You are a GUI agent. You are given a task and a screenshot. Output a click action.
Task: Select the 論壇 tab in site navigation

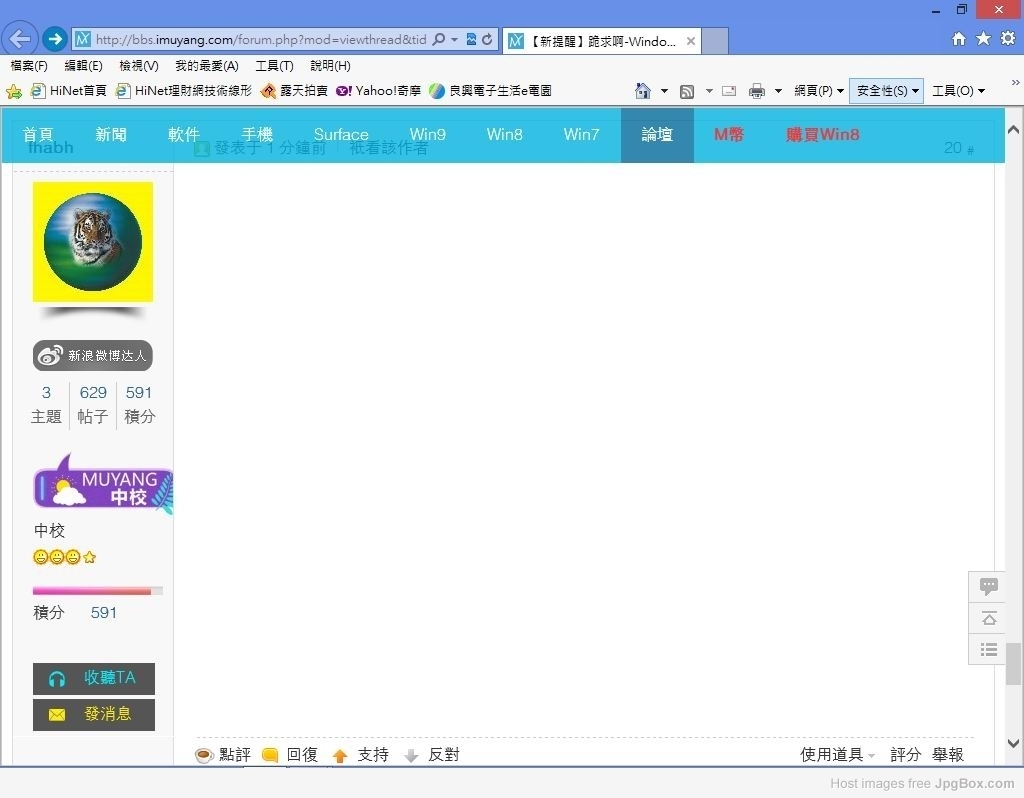657,135
